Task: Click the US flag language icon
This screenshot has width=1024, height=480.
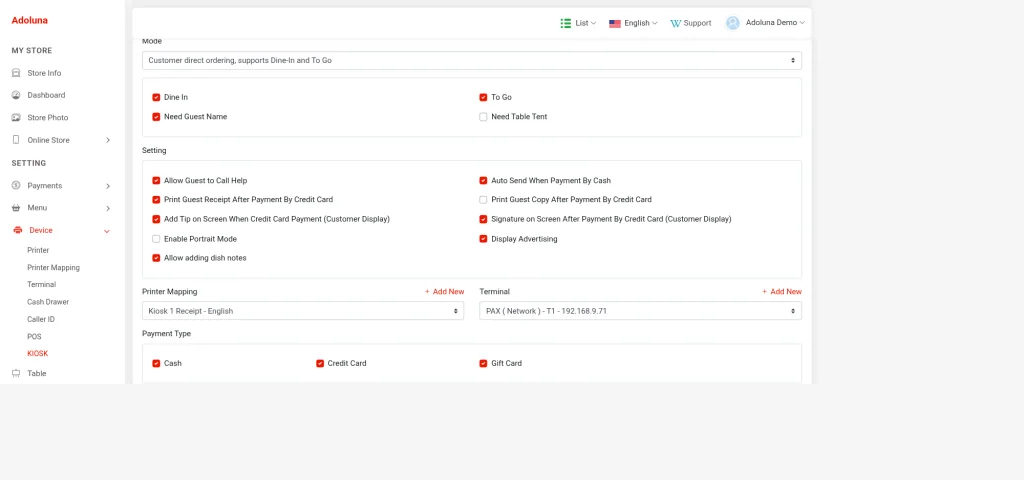Action: tap(615, 23)
